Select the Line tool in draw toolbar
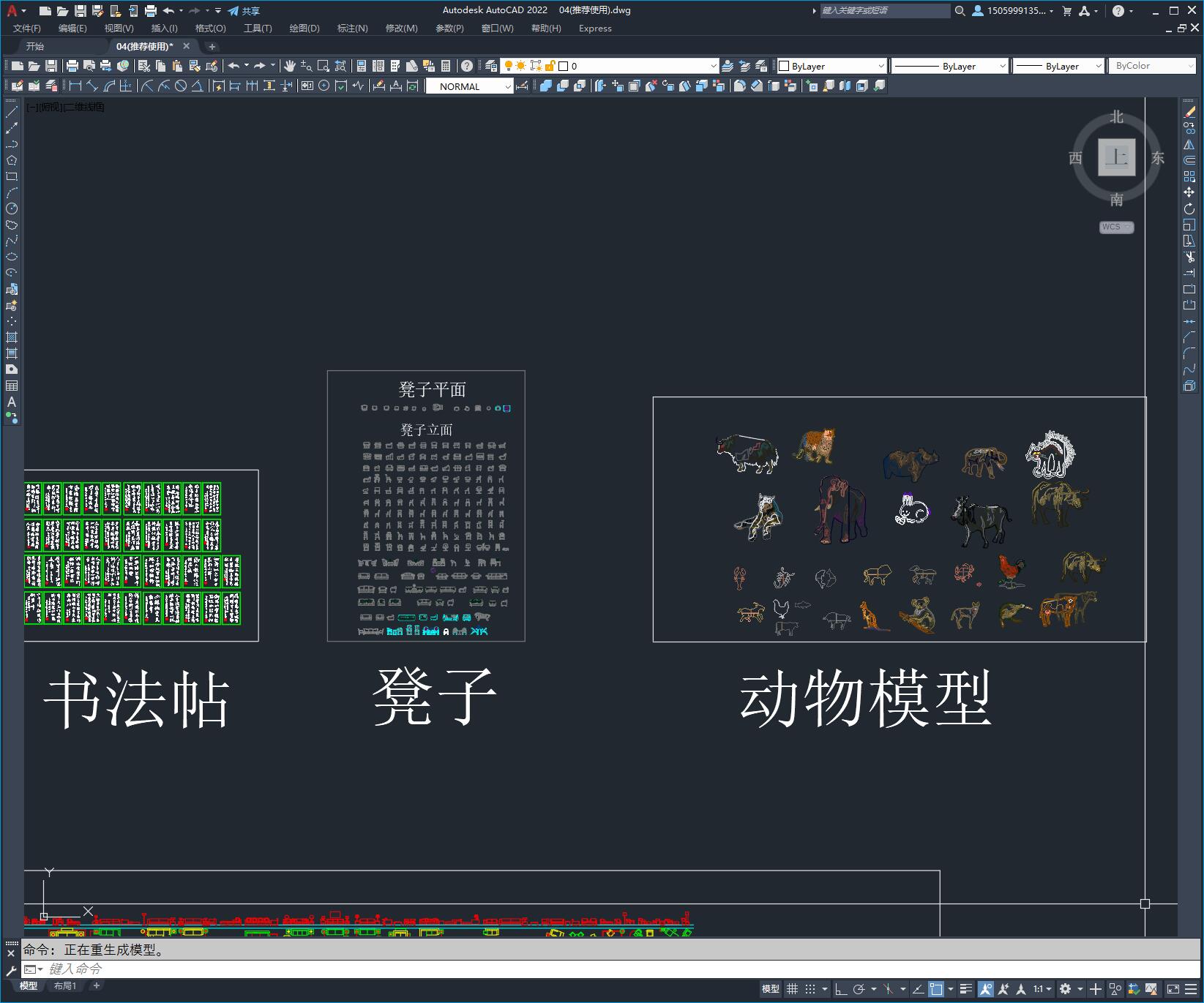Screen dimensions: 1204x1003 (12, 112)
